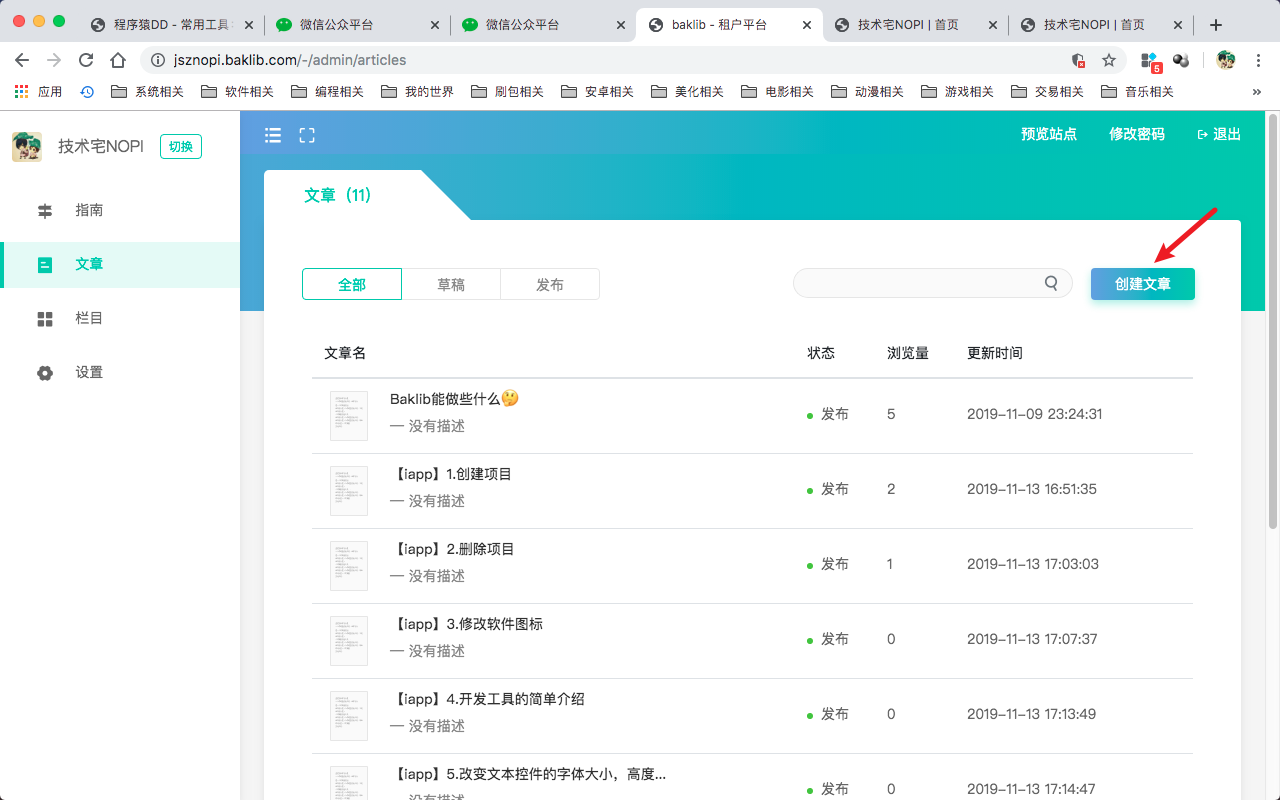Click the 创建文章 button
The height and width of the screenshot is (800, 1280).
[1143, 284]
